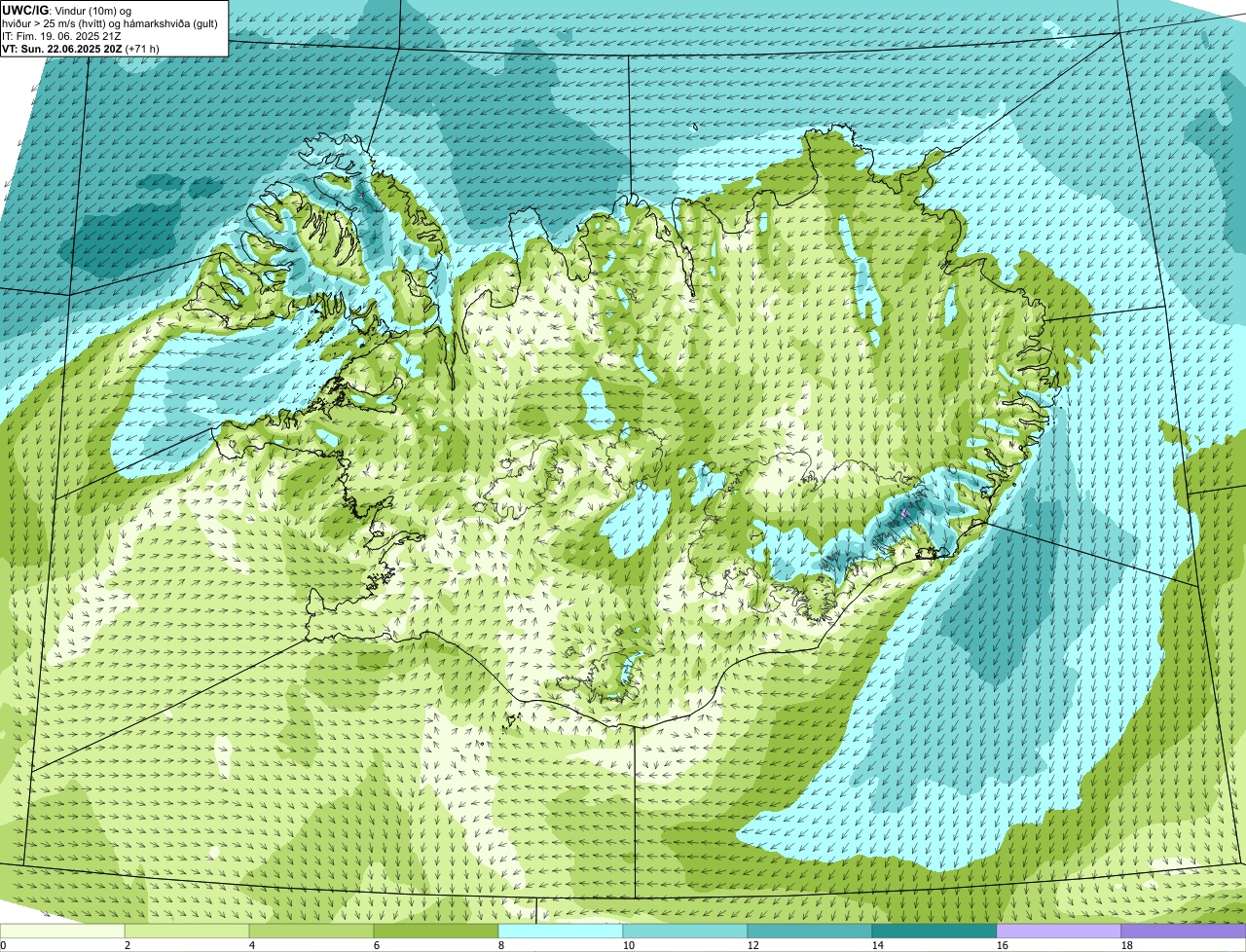
Task: Click the turquoise 10–12 m/s legend swatch
Action: (685, 931)
